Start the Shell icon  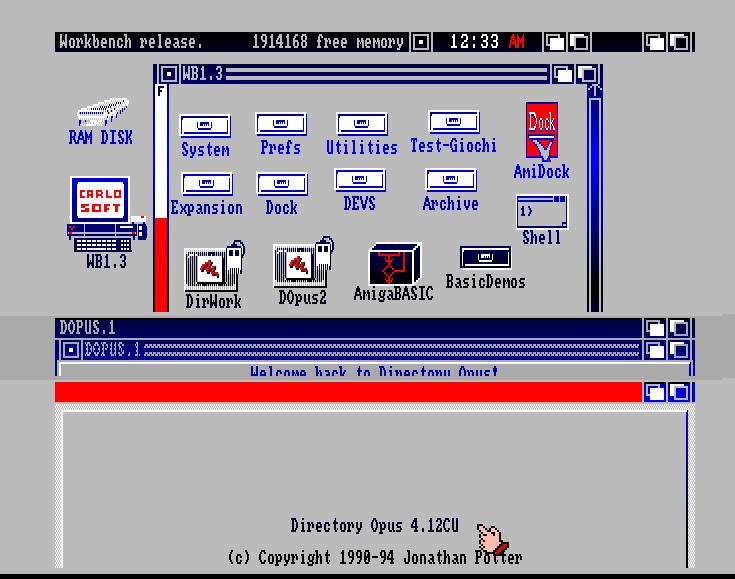tap(542, 213)
